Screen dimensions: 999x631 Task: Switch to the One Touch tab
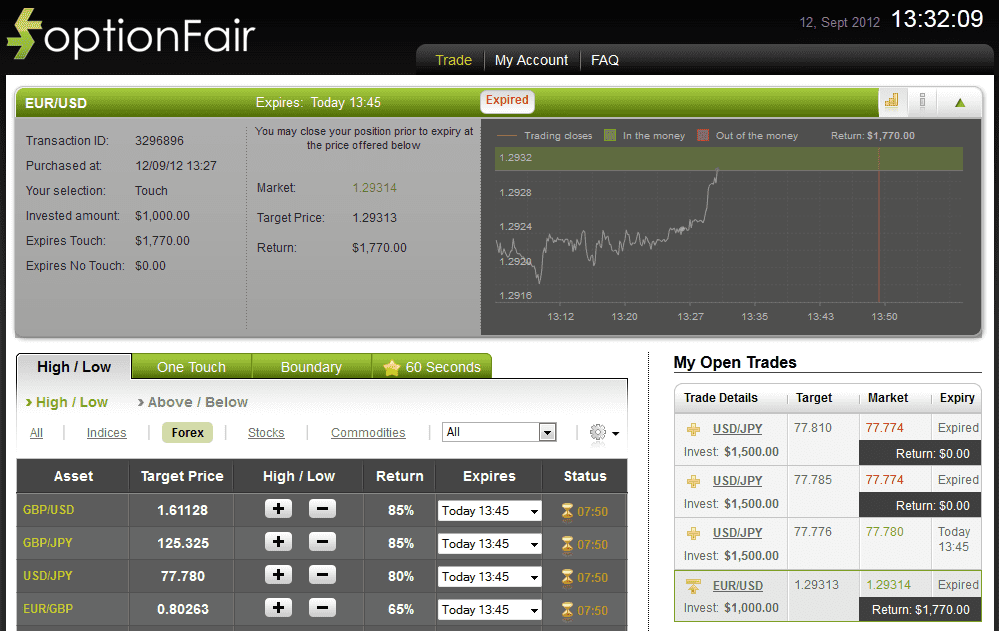tap(191, 366)
